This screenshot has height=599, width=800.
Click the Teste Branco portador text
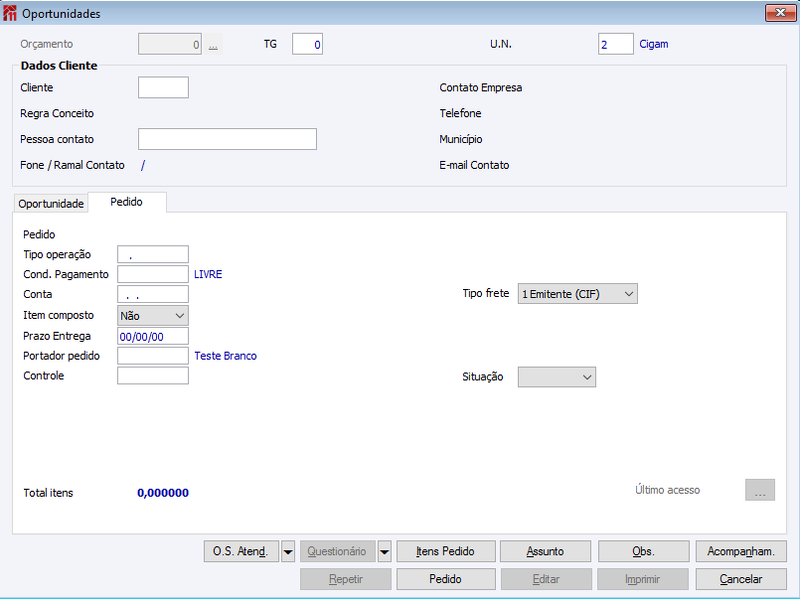[226, 356]
